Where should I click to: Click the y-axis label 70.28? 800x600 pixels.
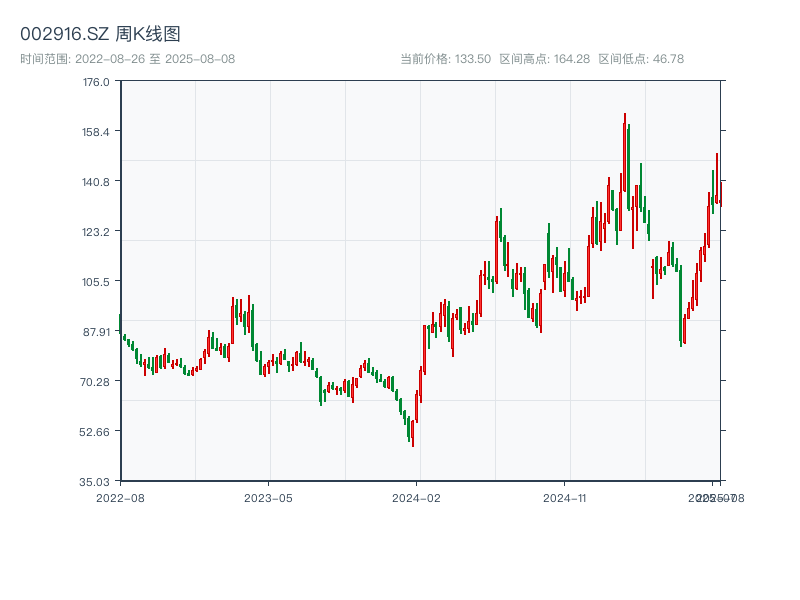tap(95, 382)
